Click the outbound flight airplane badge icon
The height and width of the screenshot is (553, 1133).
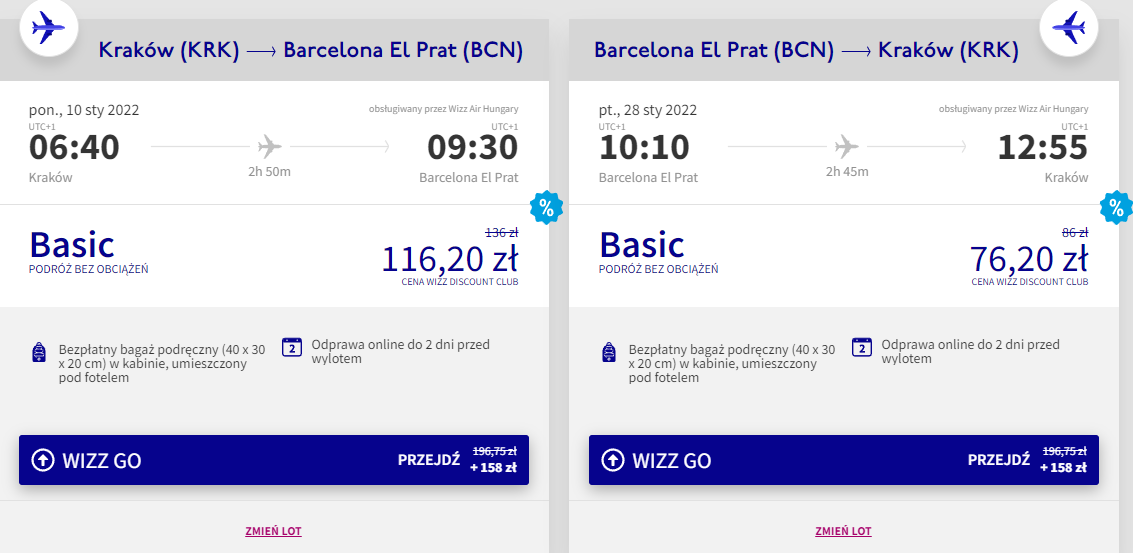pos(47,27)
